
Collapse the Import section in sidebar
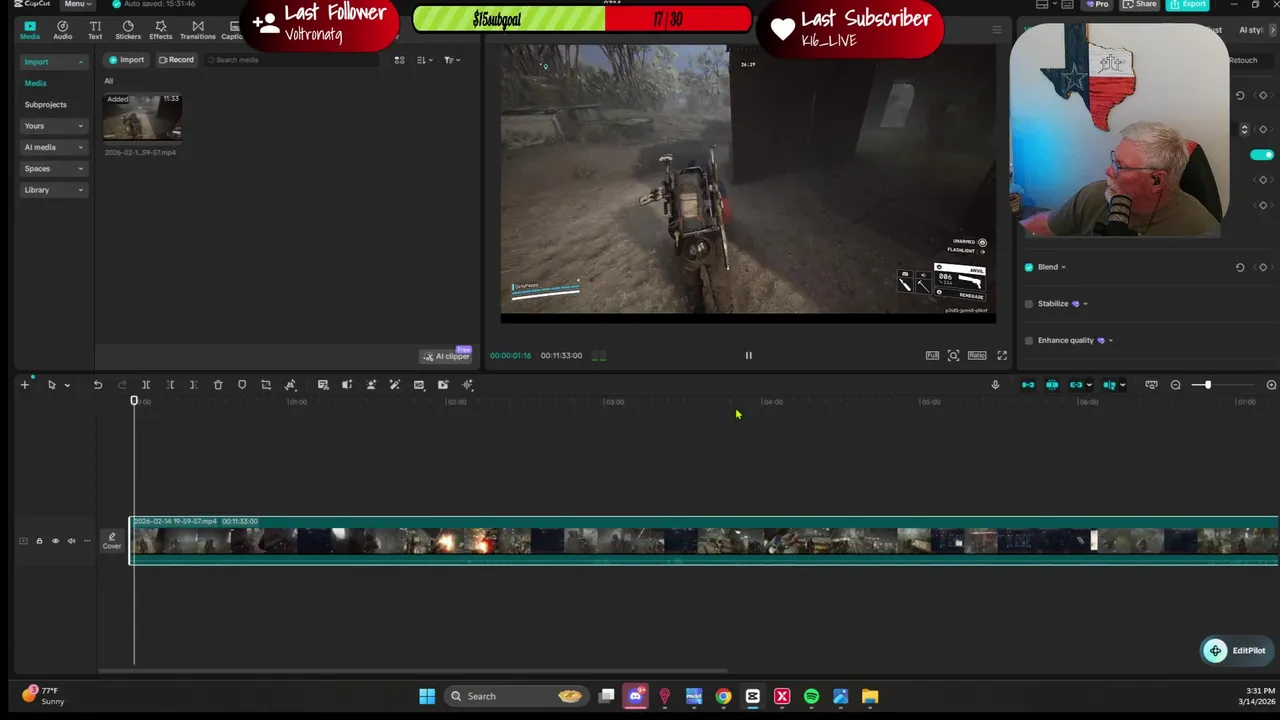54,62
